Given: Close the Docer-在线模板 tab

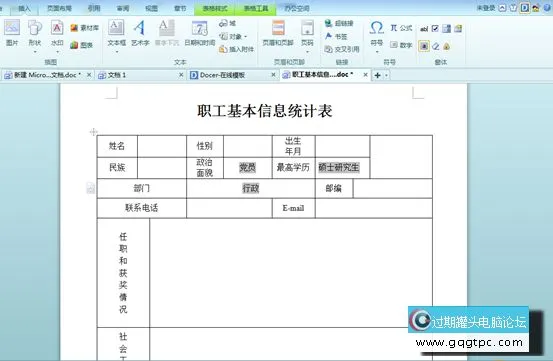Looking at the screenshot, I should tap(273, 75).
